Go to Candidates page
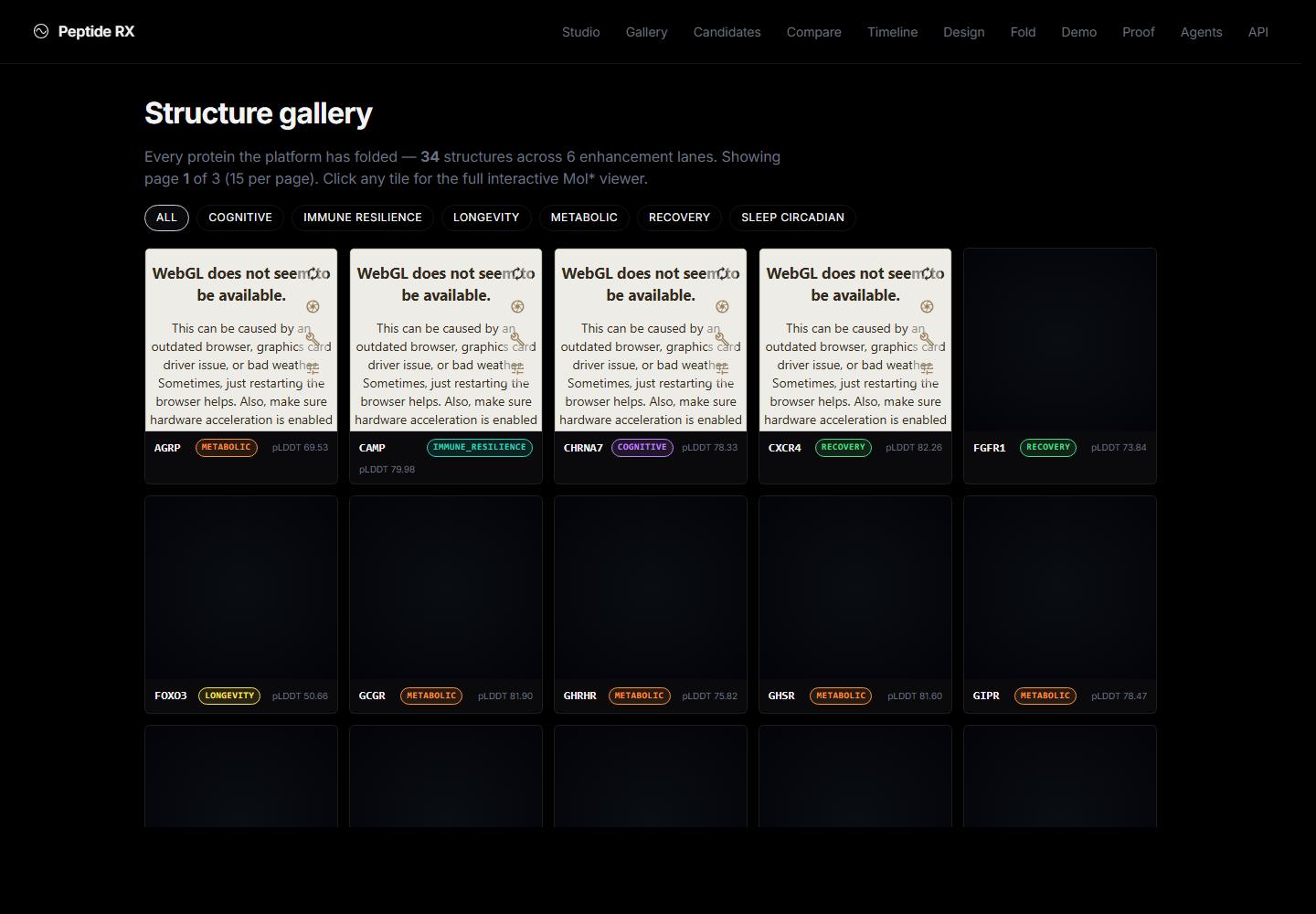Viewport: 1316px width, 914px height. pos(727,32)
